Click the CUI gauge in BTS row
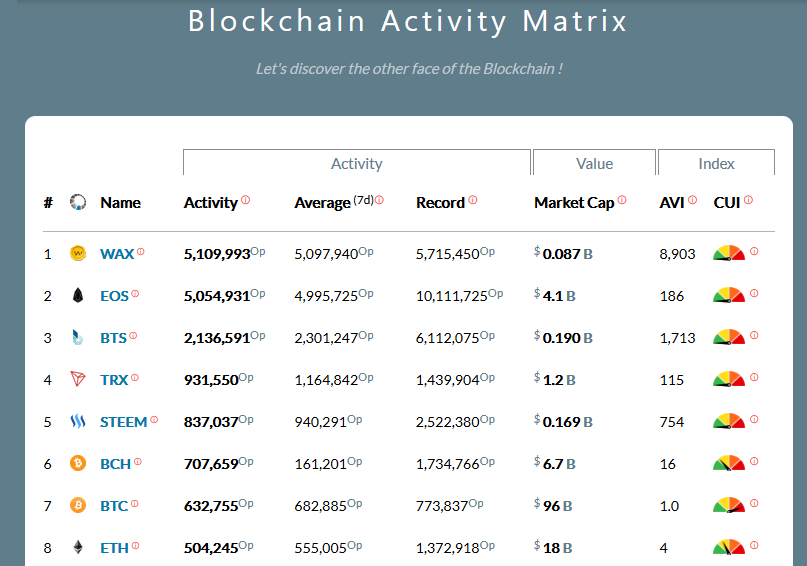Image resolution: width=807 pixels, height=566 pixels. (729, 337)
